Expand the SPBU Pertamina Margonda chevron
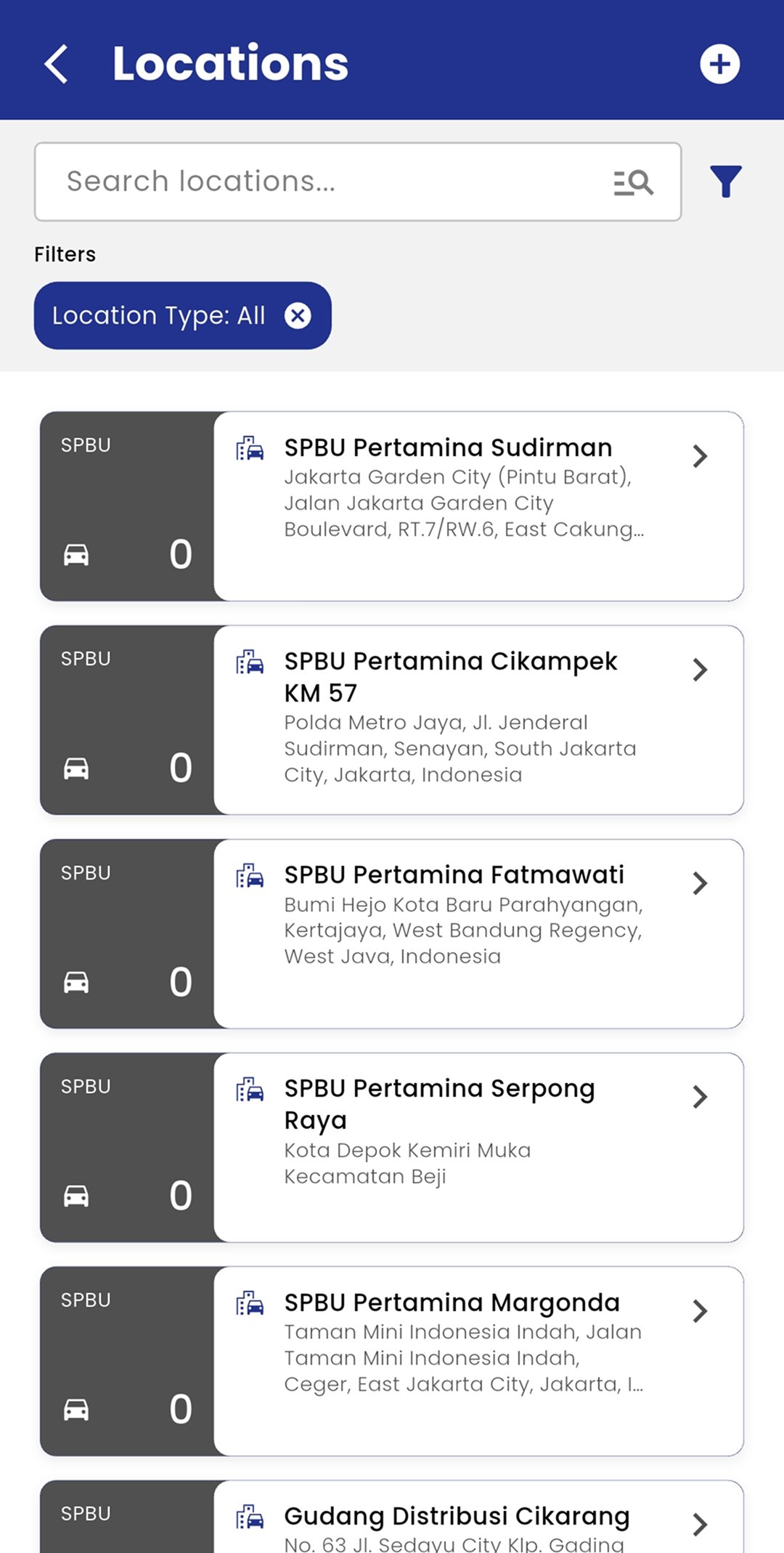The height and width of the screenshot is (1553, 784). click(x=700, y=1310)
